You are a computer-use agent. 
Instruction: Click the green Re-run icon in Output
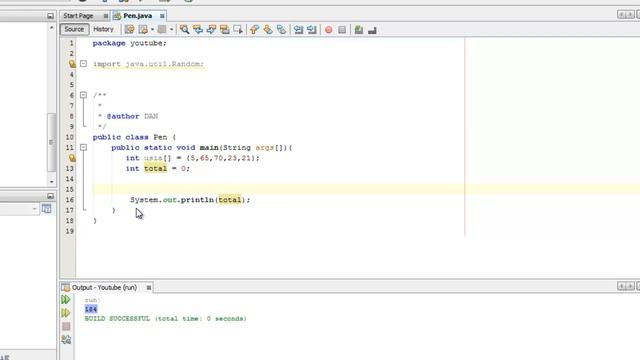[x=65, y=300]
